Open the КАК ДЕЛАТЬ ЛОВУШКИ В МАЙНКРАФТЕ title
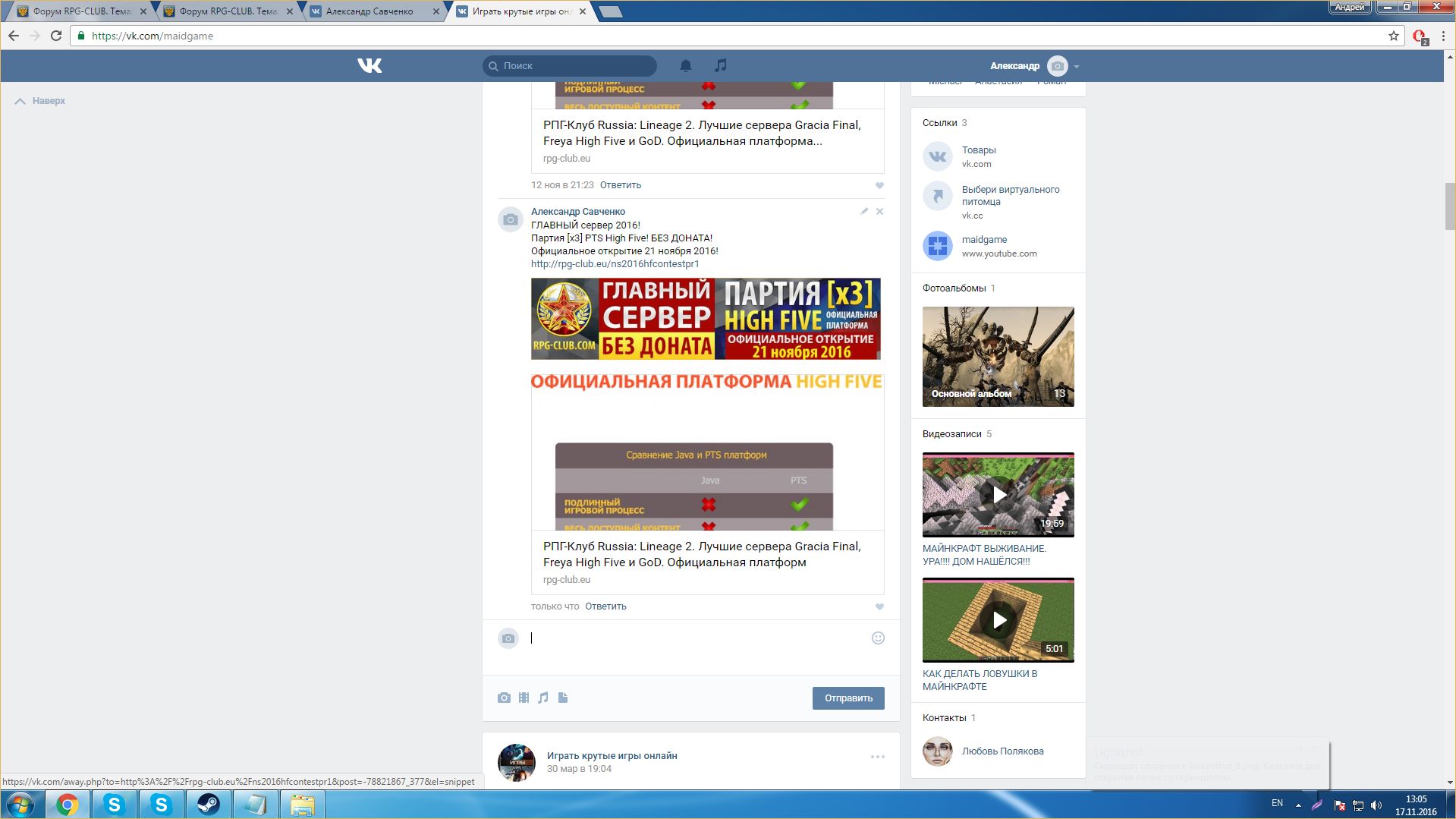Viewport: 1456px width, 819px height. [980, 680]
